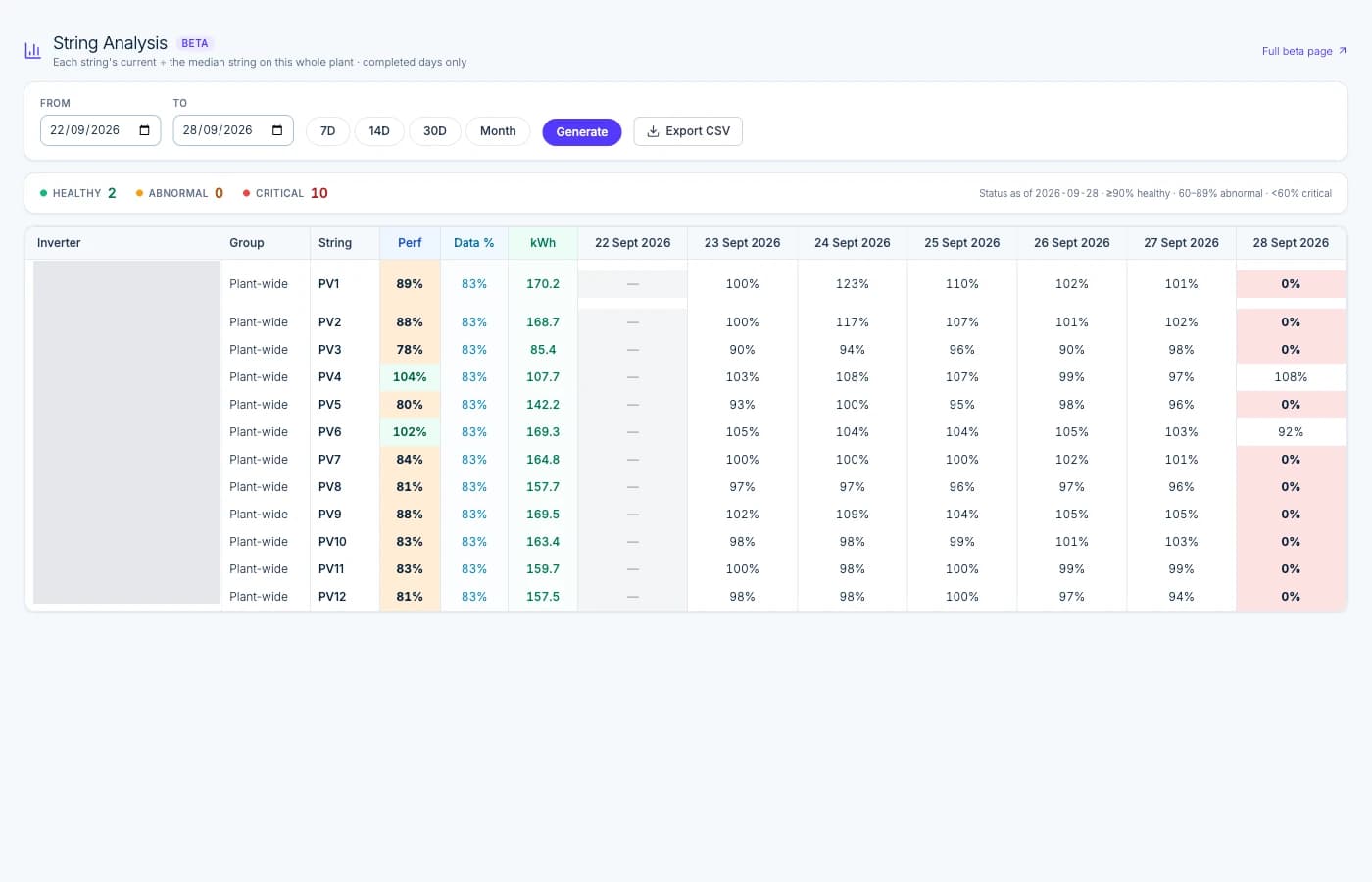Click the CRITICAL status count

point(285,193)
